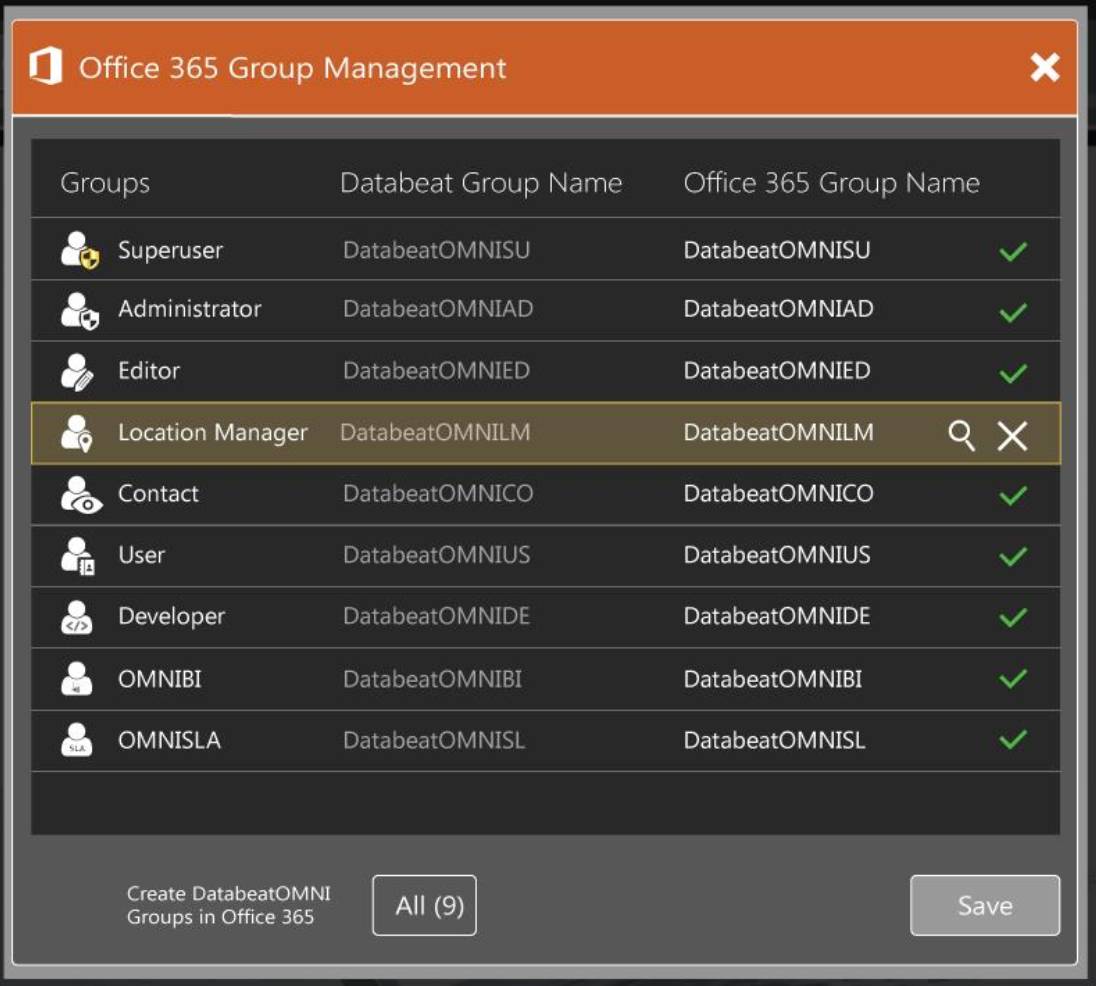Edit Office 365 group name DatabeatOMNIAD
The width and height of the screenshot is (1096, 986).
778,309
